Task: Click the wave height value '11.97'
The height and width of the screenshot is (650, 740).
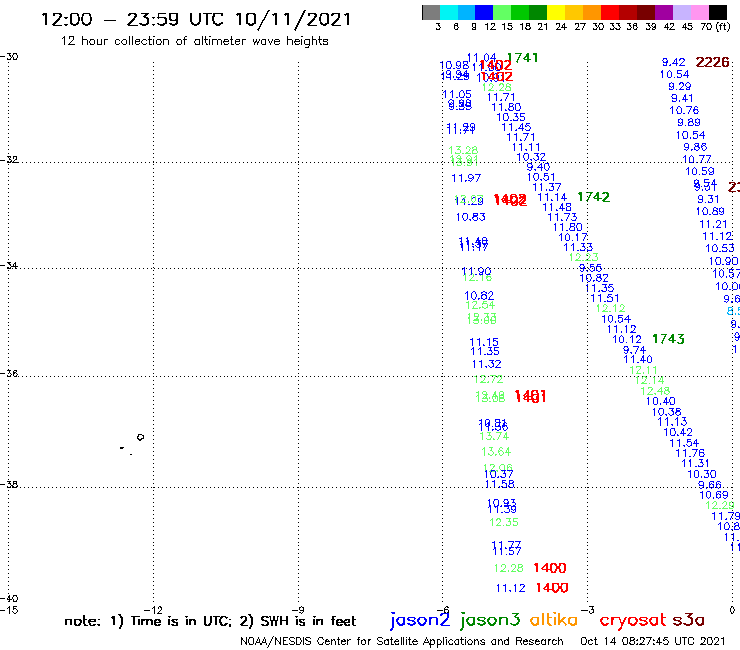Action: pos(466,178)
